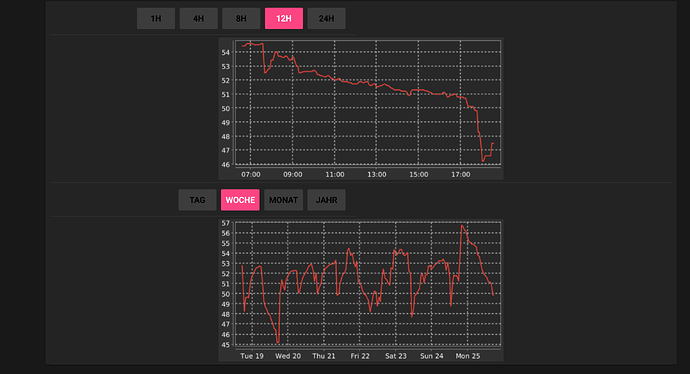
Task: Click the Sat 23 axis label
Action: [x=396, y=356]
